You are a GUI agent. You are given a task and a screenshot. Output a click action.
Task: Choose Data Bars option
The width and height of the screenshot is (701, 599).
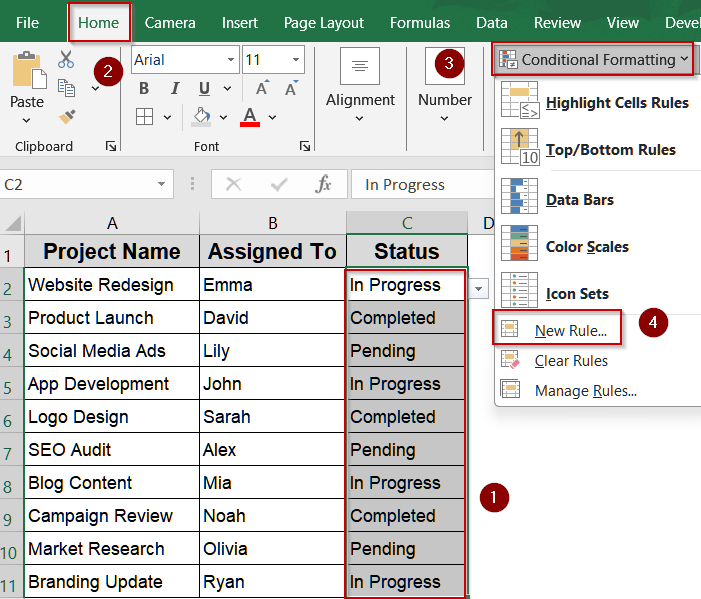point(580,200)
